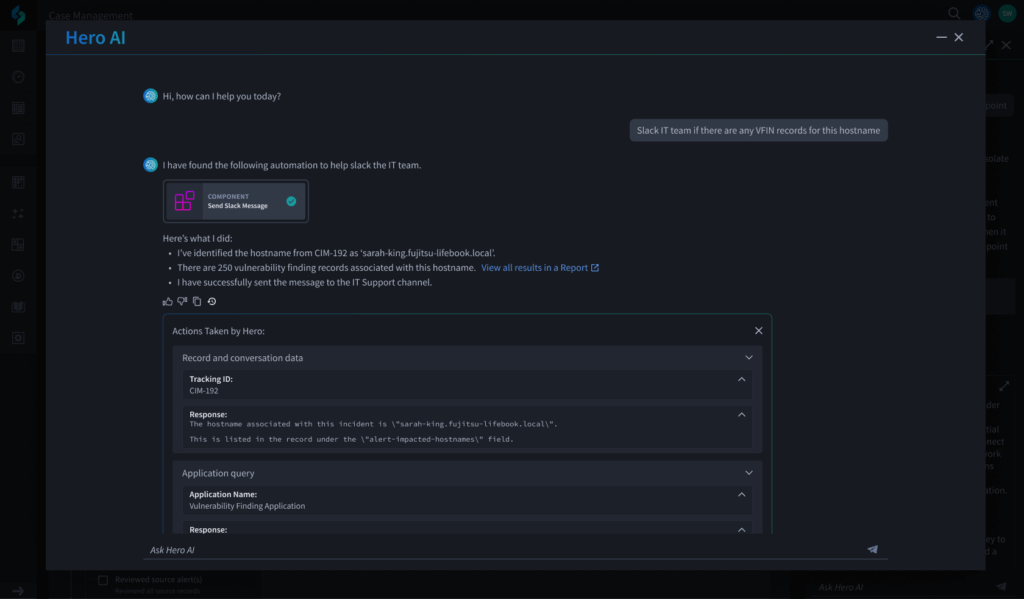Click the Hero AI avatar beside greeting
The image size is (1024, 599).
[150, 96]
